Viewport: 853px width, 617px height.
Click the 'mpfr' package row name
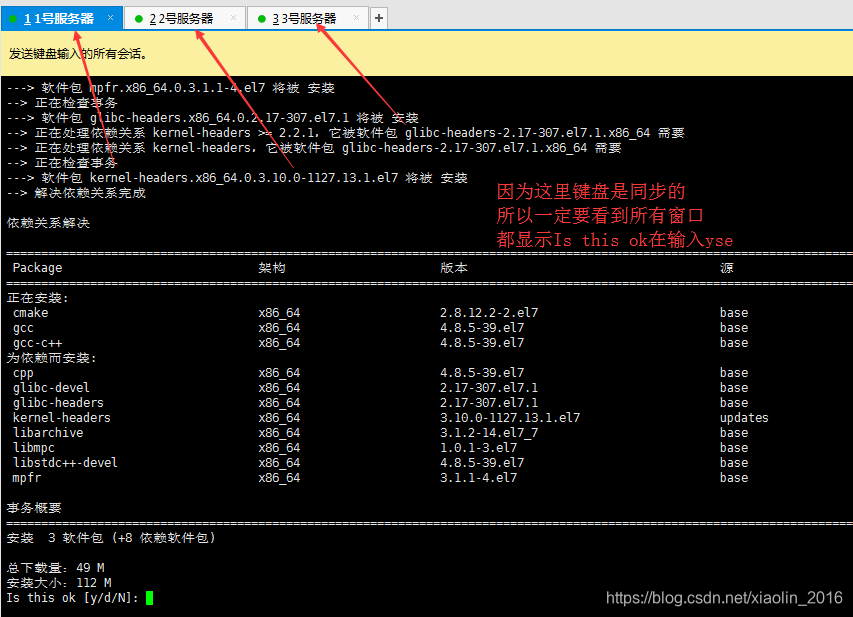point(27,478)
